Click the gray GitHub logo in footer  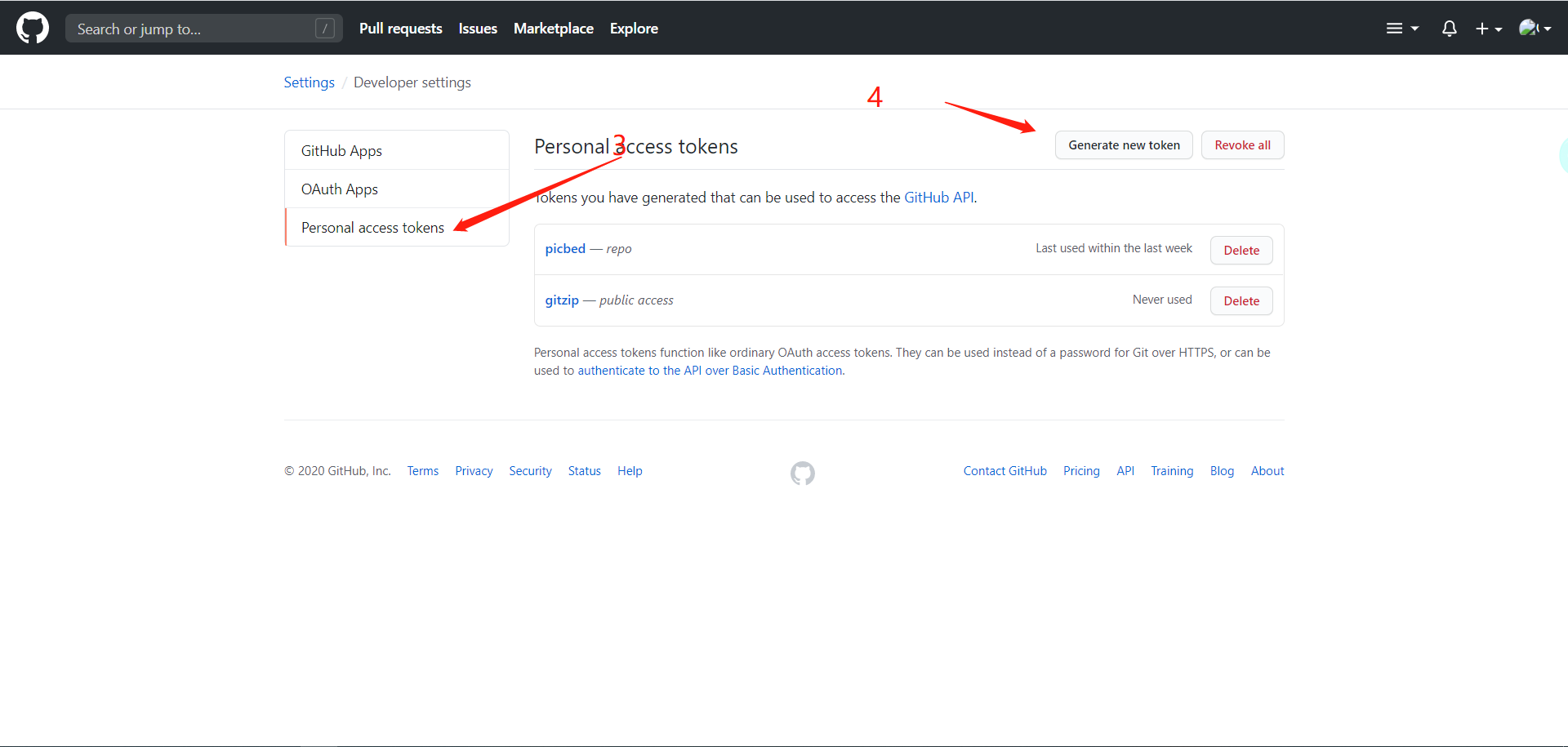tap(803, 473)
